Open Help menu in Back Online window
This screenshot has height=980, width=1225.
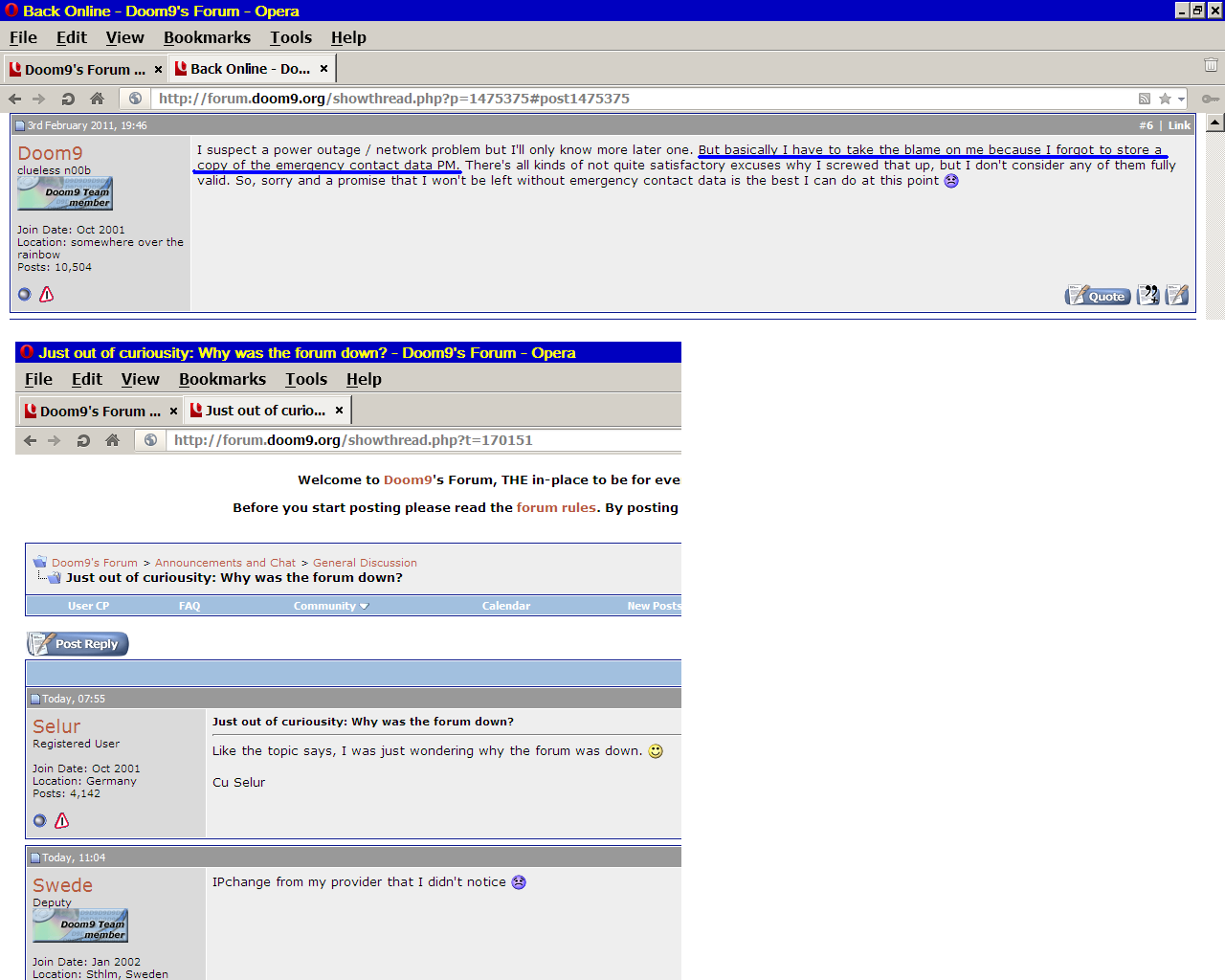348,37
